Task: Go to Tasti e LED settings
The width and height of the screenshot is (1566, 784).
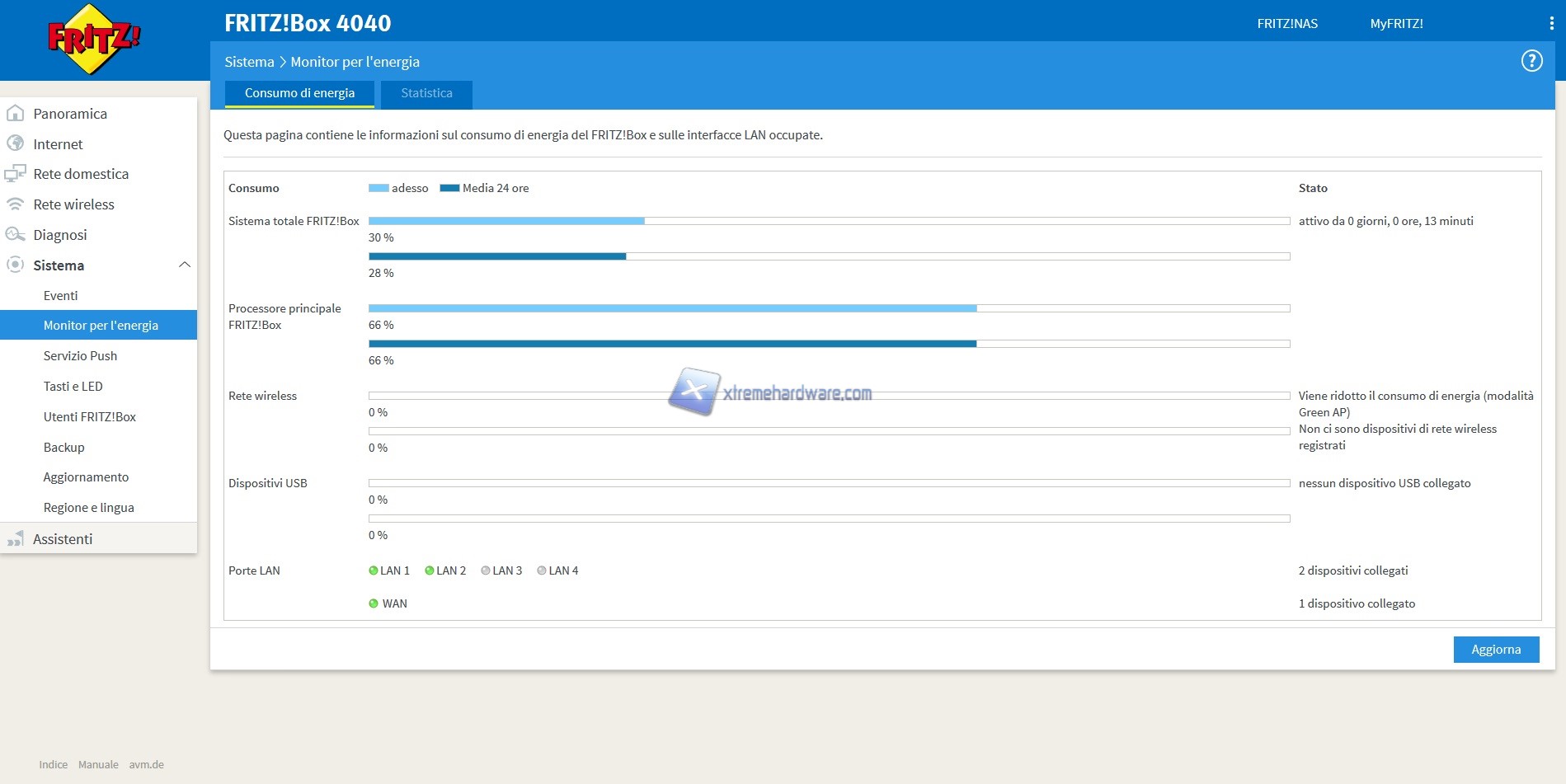Action: (x=73, y=386)
